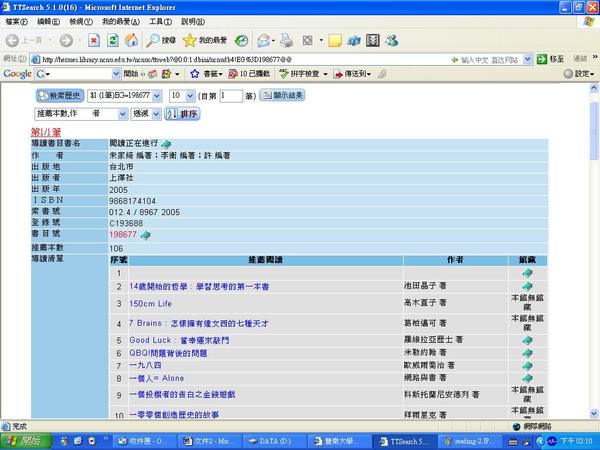Click holdings icon in Good Luck row
This screenshot has height=450, width=600.
[x=527, y=340]
